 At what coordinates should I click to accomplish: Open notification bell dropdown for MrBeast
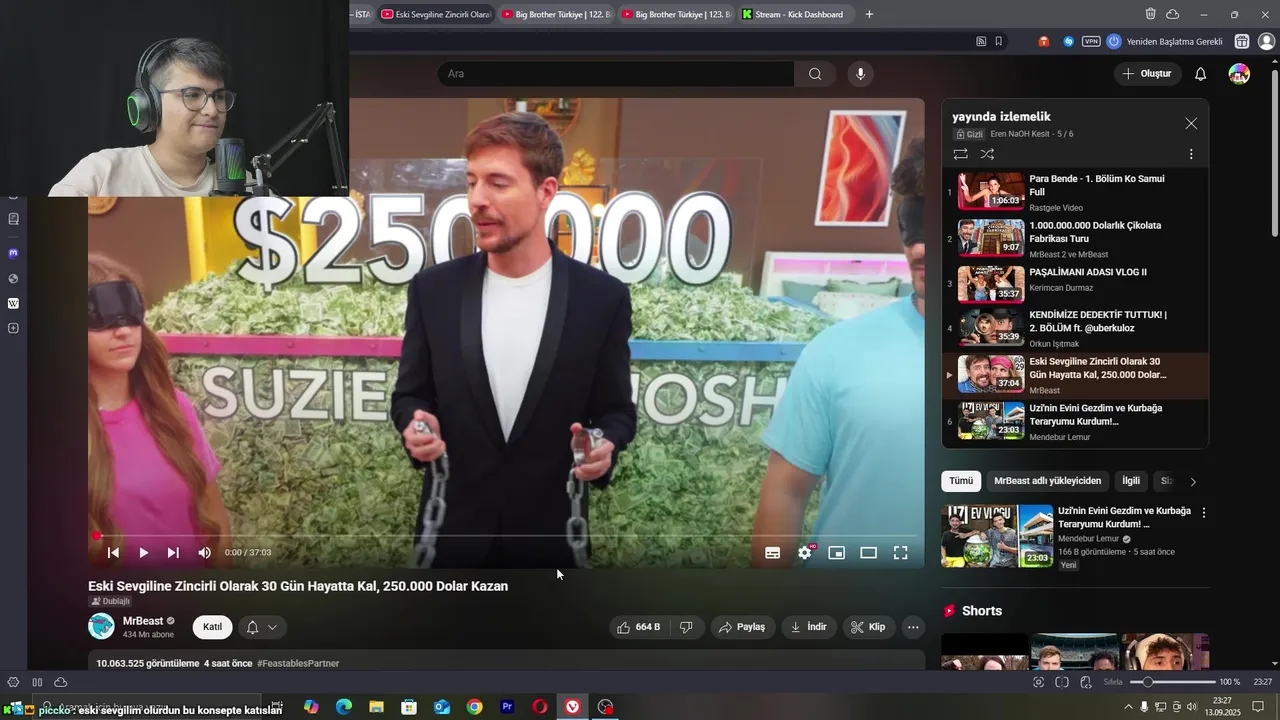pos(262,627)
